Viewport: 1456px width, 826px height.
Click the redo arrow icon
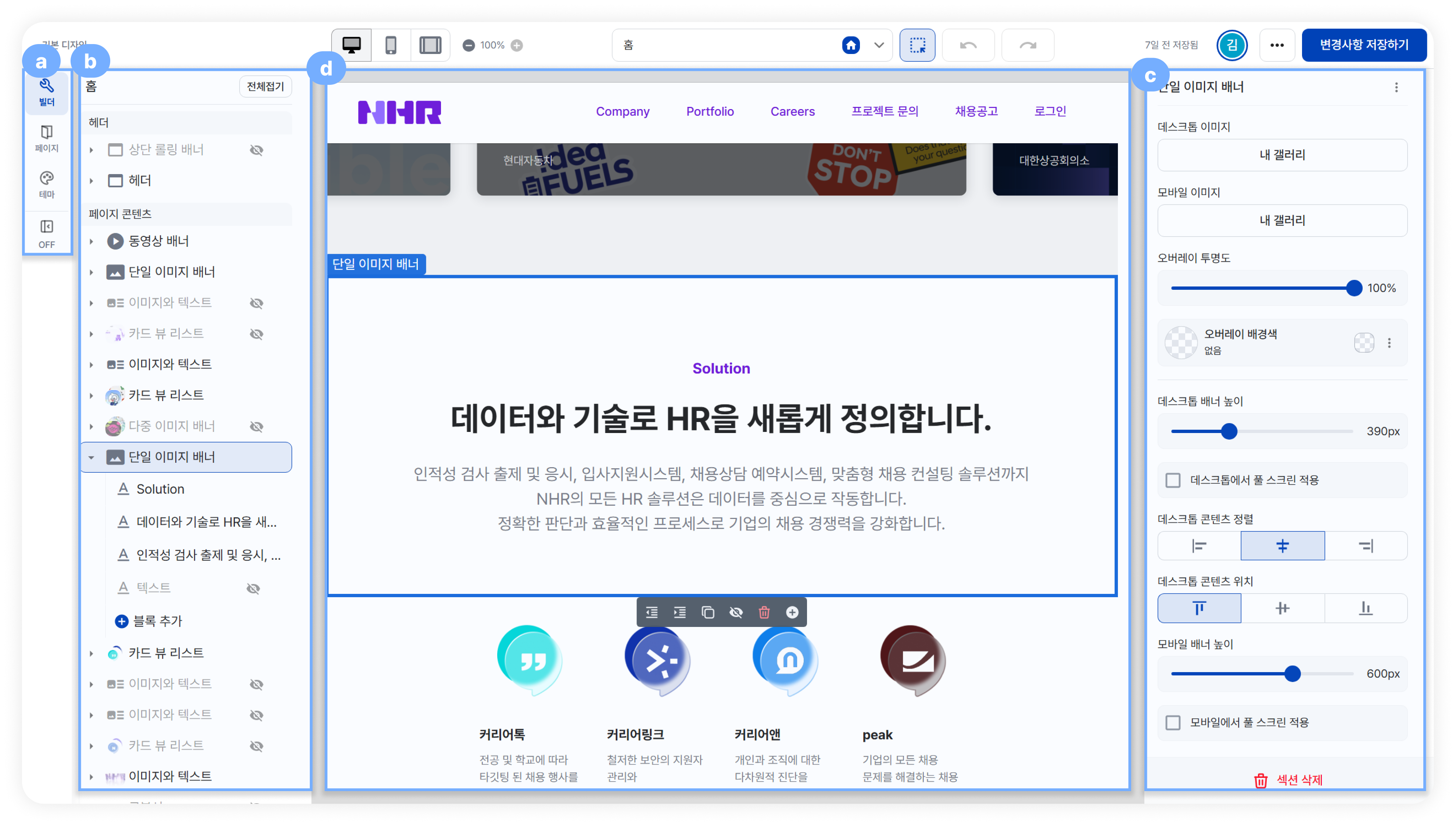tap(1028, 45)
